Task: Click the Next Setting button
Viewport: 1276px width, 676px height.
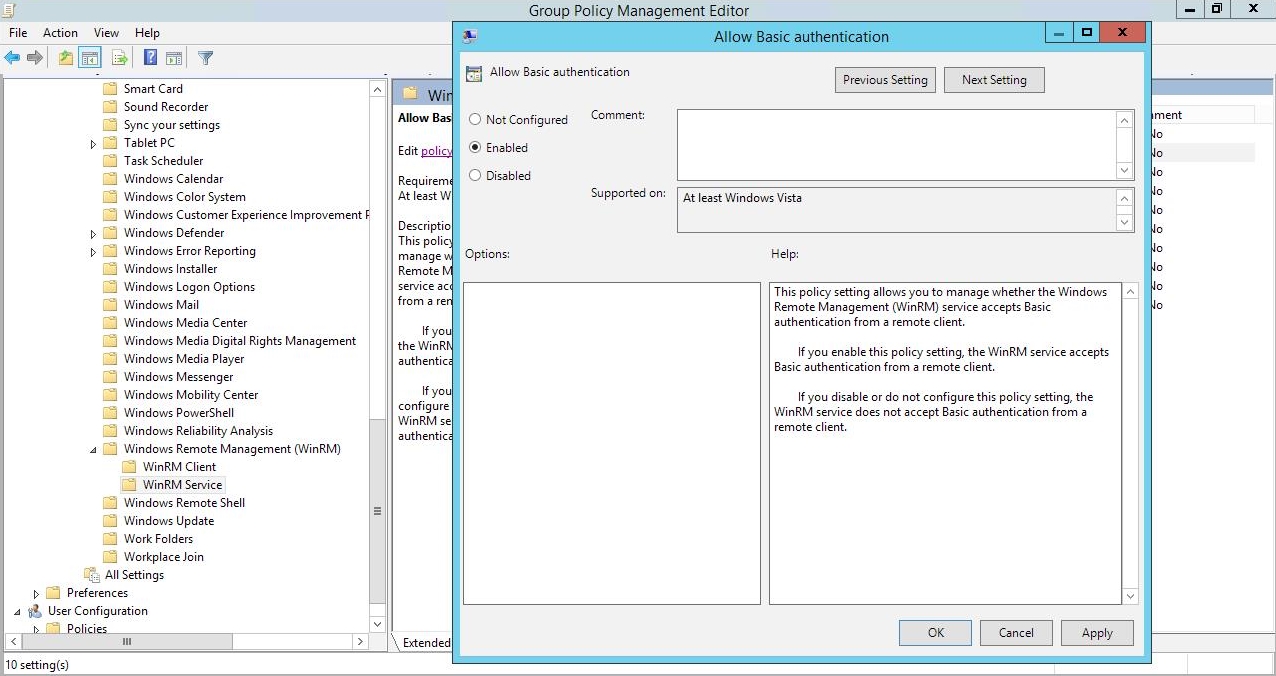Action: [994, 80]
